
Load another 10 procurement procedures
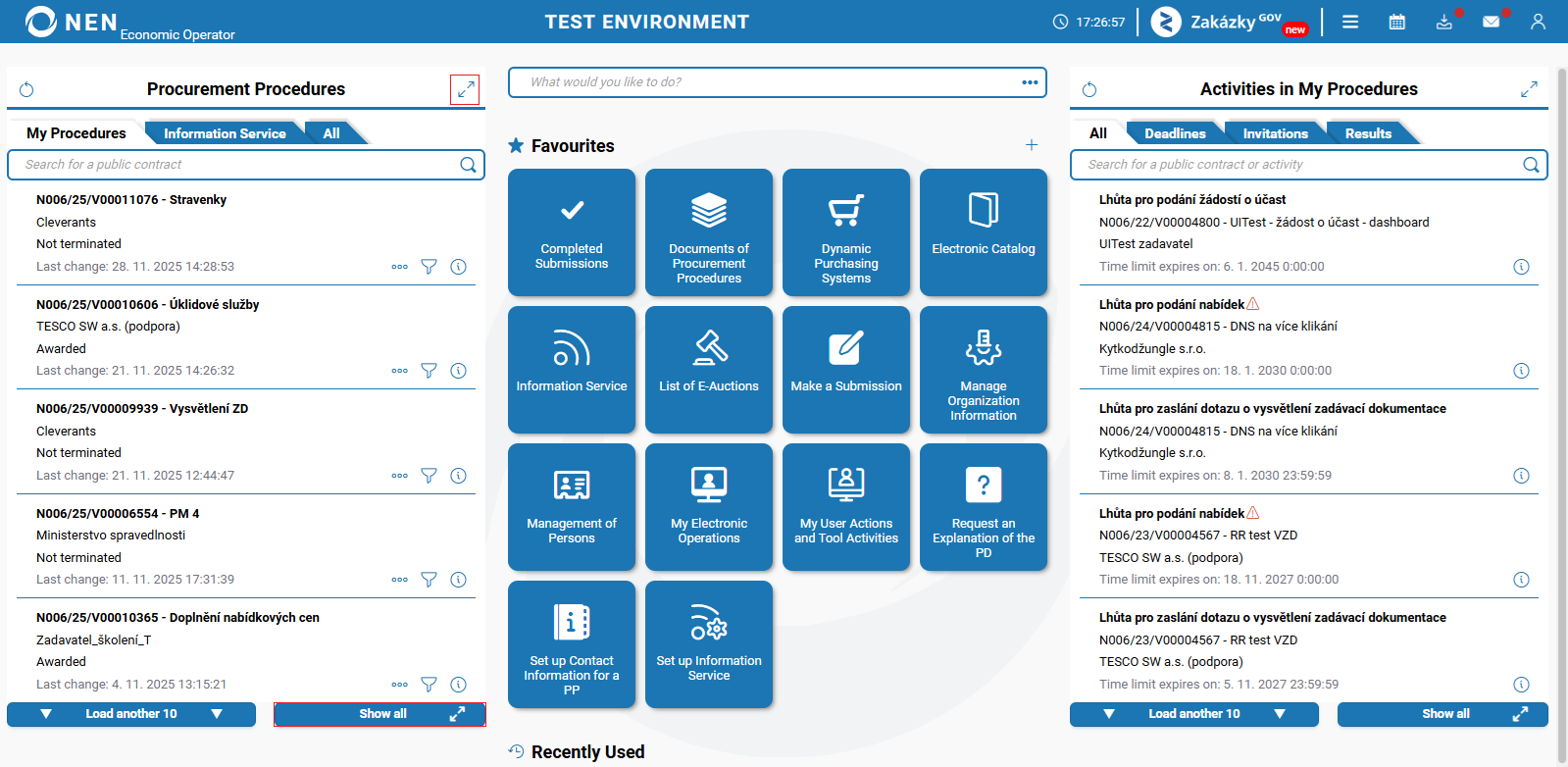(x=131, y=714)
